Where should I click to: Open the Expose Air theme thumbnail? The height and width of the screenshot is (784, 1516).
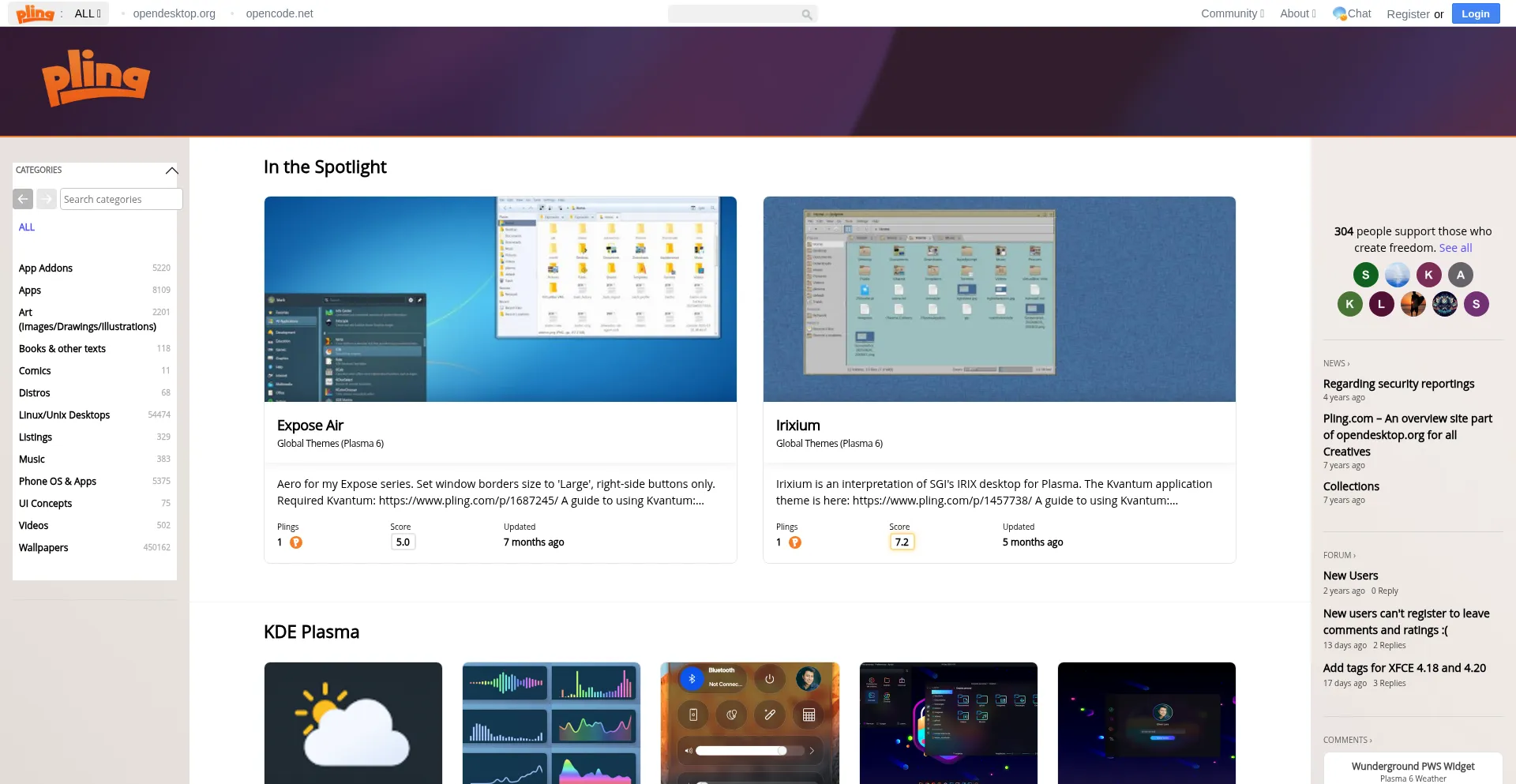(500, 299)
